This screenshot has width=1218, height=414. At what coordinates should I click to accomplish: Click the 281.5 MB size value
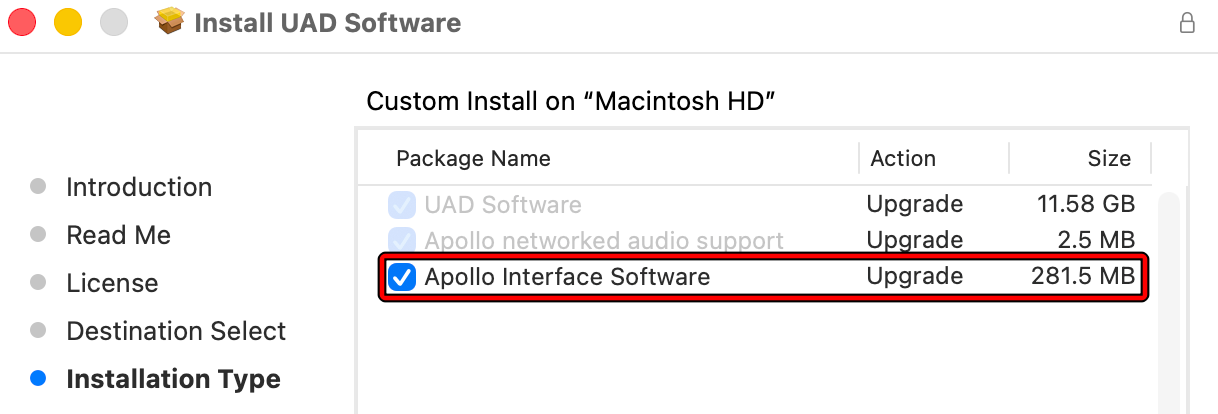(1083, 277)
